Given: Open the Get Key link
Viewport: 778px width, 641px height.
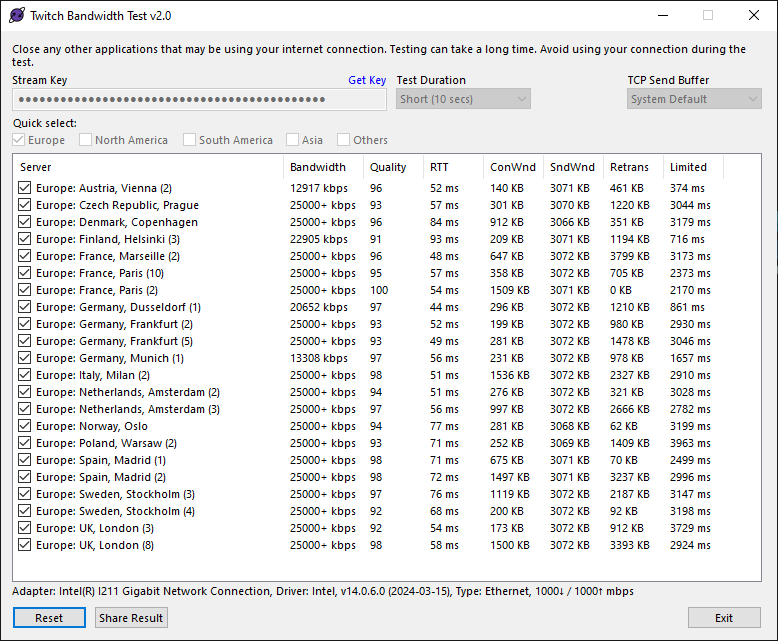Looking at the screenshot, I should tap(367, 80).
